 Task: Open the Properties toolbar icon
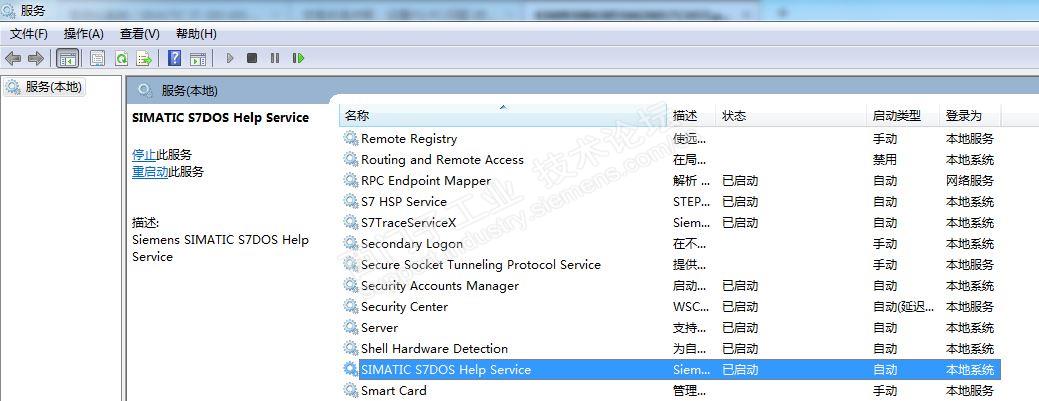pos(97,59)
